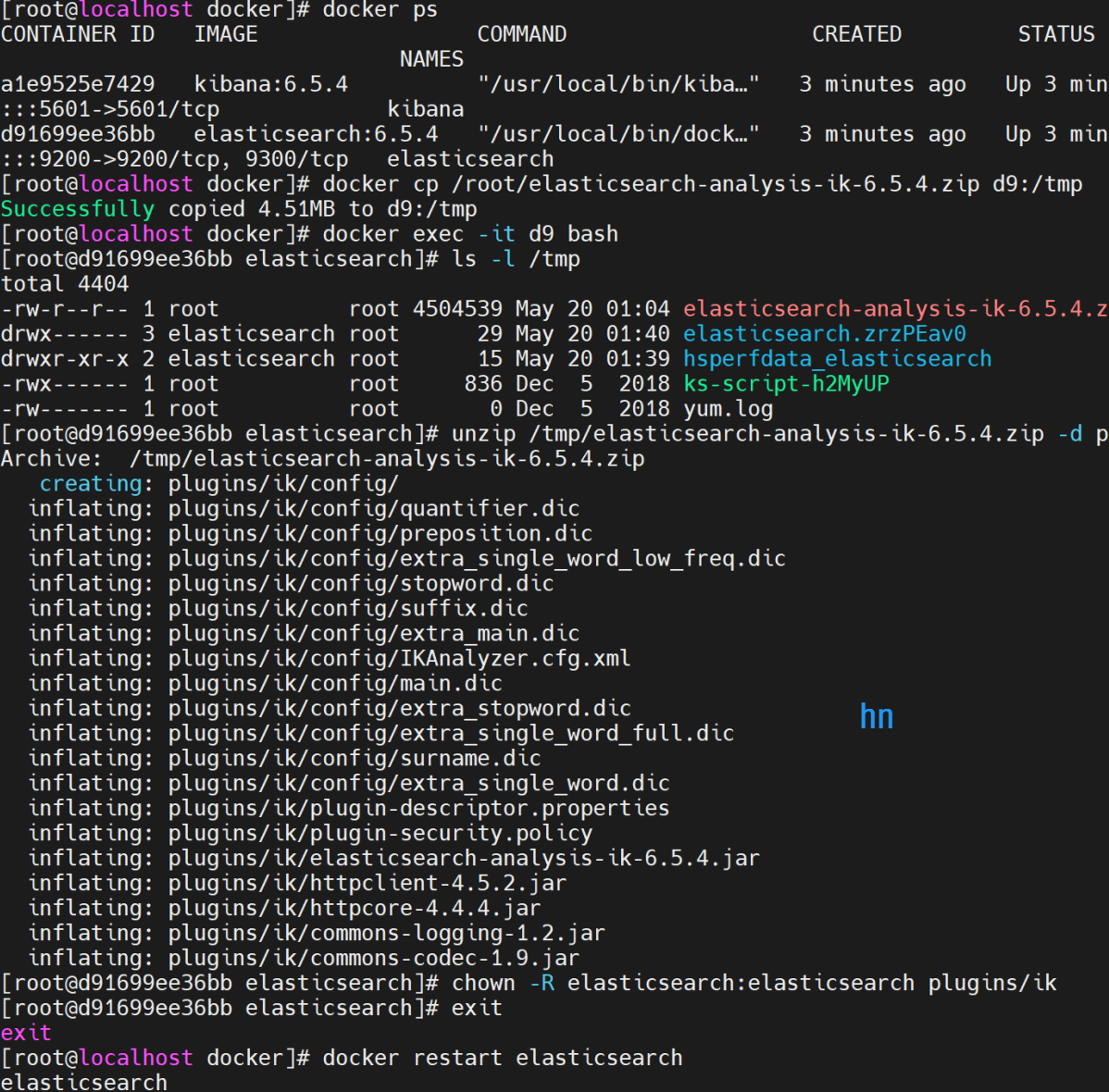This screenshot has width=1109, height=1092.
Task: Click the CREATED column header
Action: tap(856, 34)
